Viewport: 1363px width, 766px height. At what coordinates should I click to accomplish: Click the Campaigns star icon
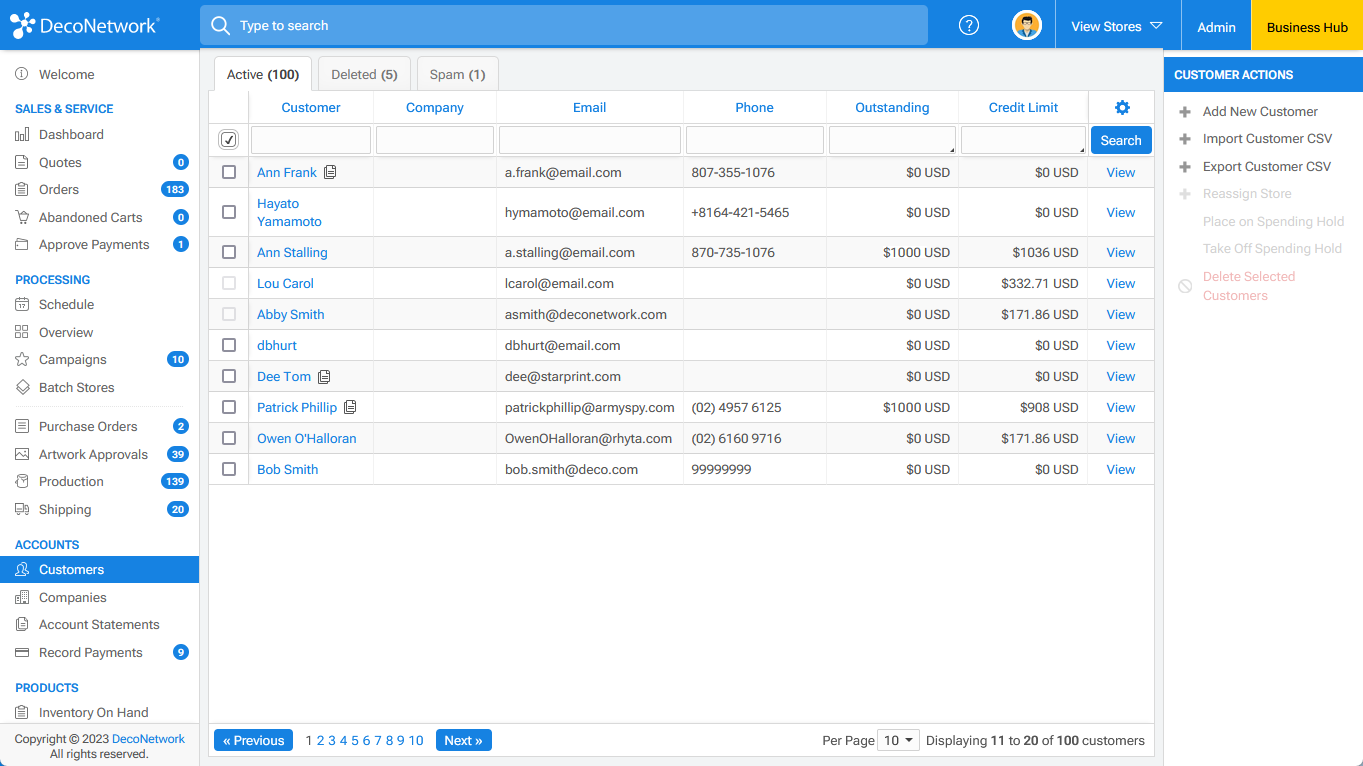[22, 359]
